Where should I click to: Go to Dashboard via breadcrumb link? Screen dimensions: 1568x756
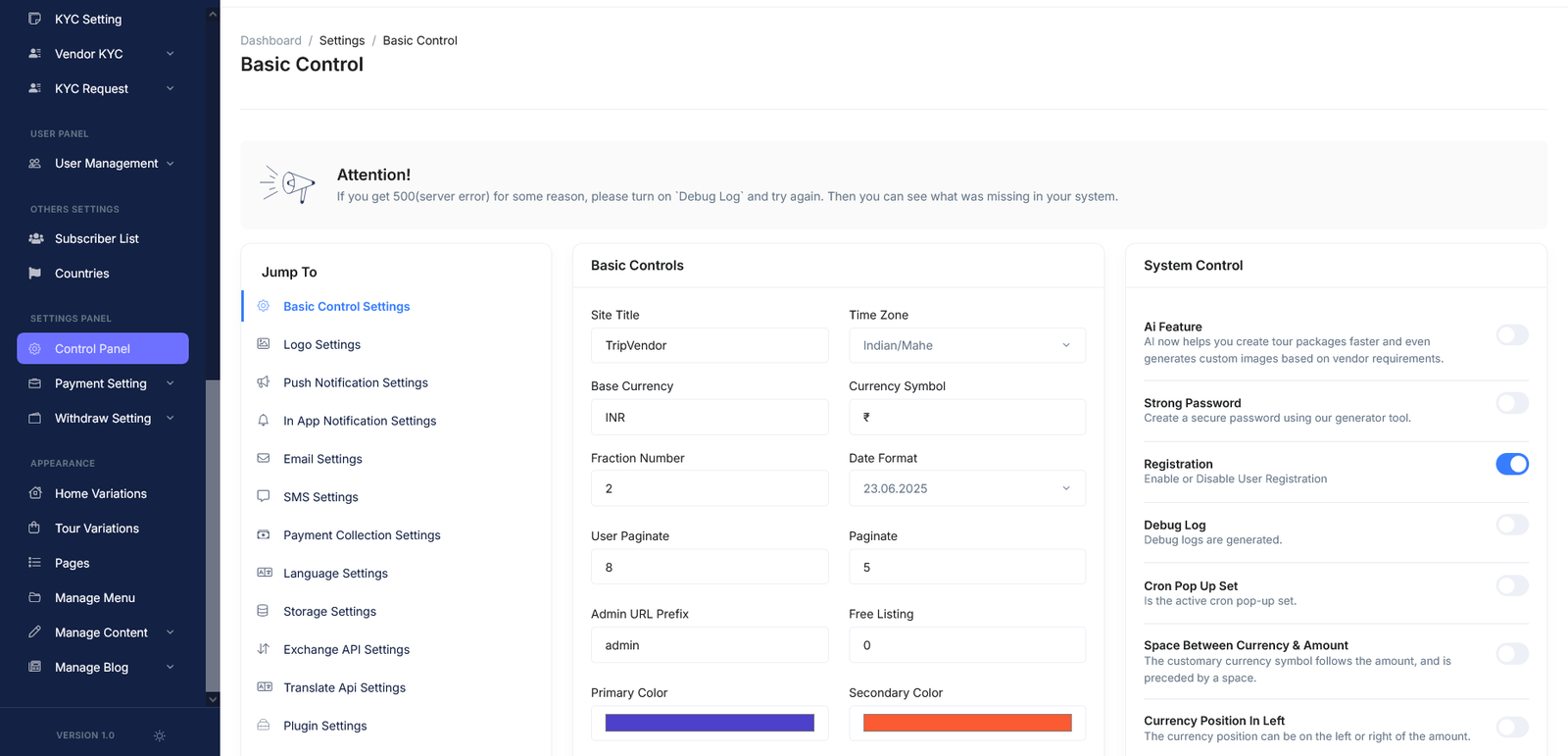(x=270, y=40)
